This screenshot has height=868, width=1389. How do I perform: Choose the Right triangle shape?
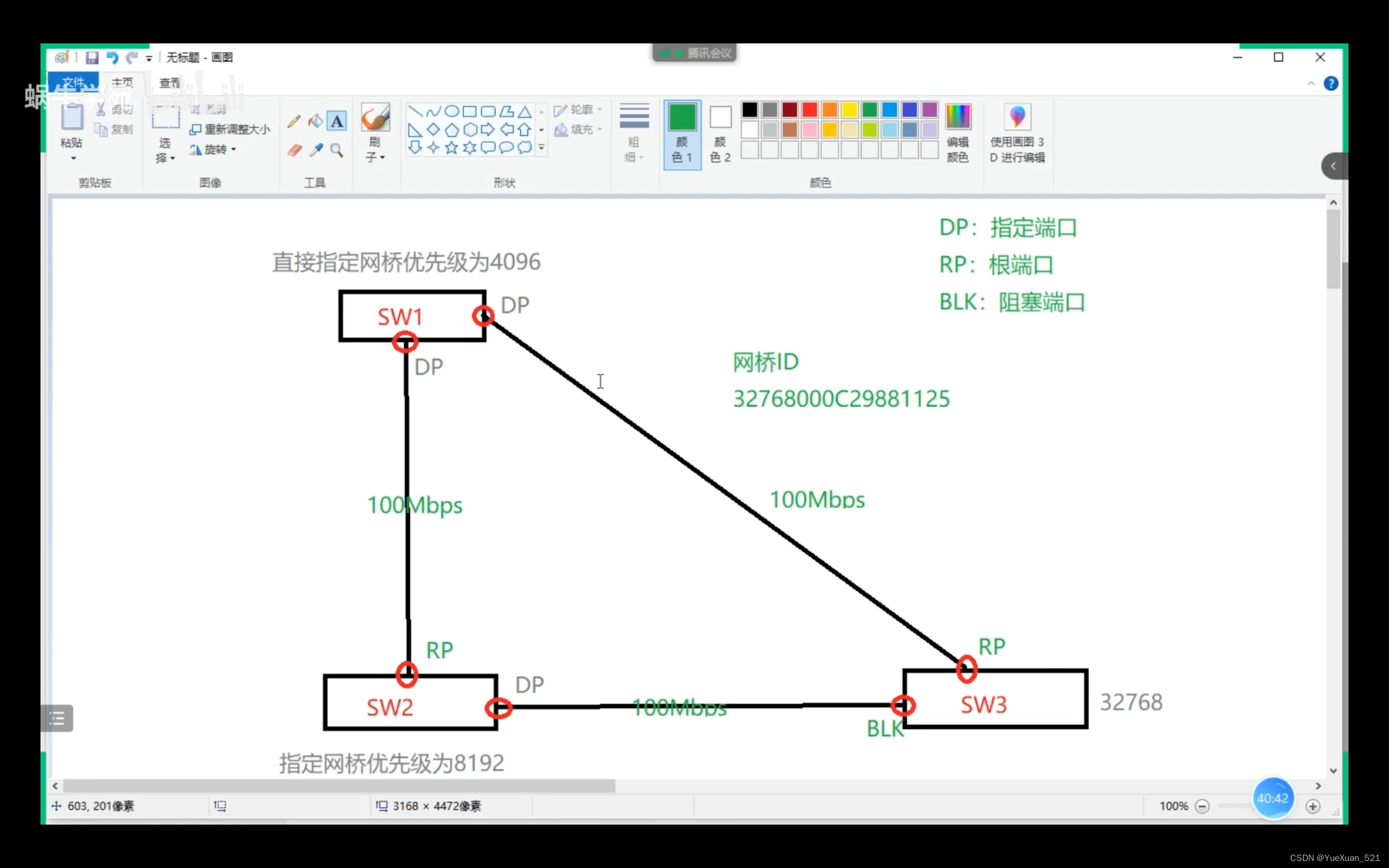[415, 130]
